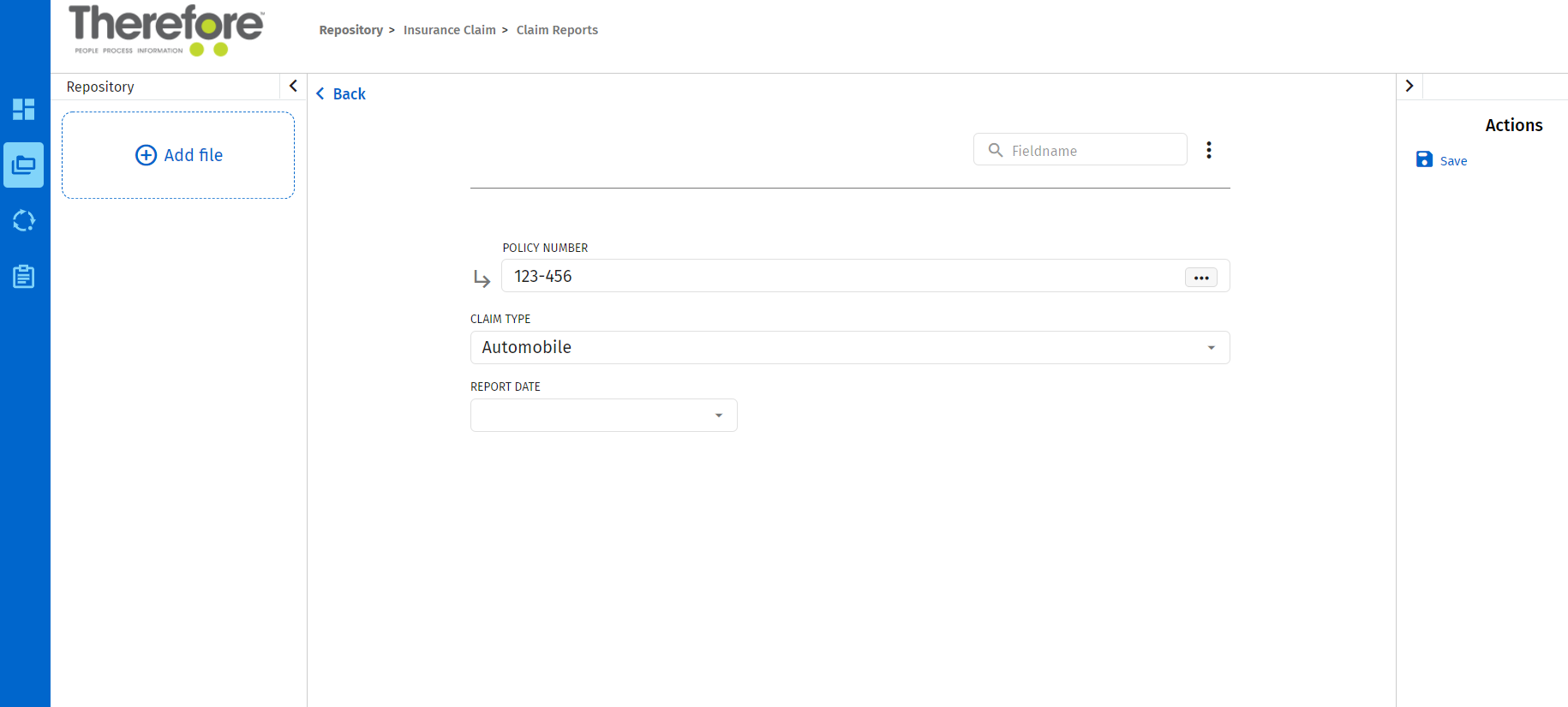Open the dashboard tiles icon in sidebar
The height and width of the screenshot is (707, 1568).
tap(24, 109)
